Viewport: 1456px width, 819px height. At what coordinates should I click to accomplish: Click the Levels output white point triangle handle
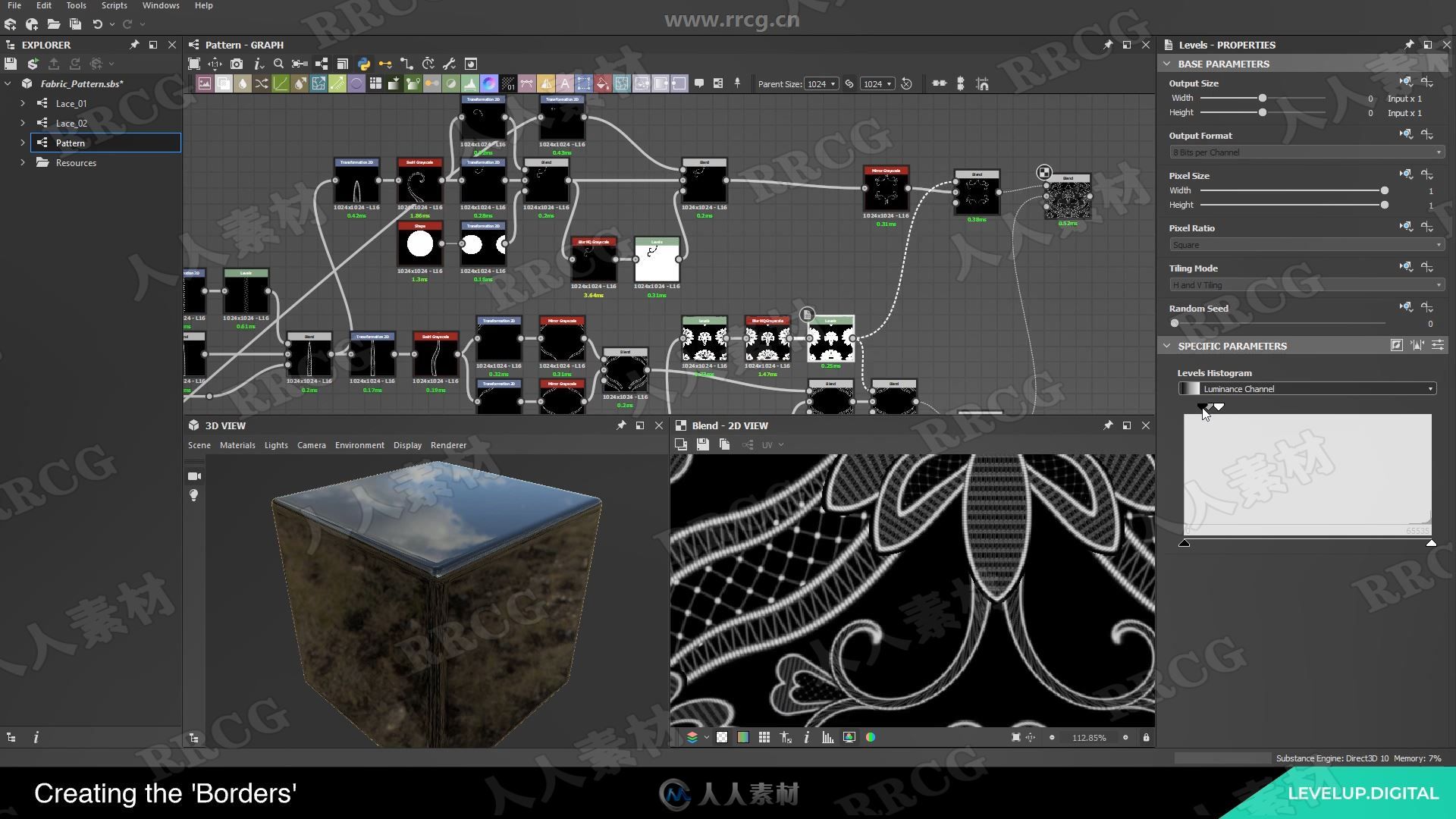point(1431,543)
